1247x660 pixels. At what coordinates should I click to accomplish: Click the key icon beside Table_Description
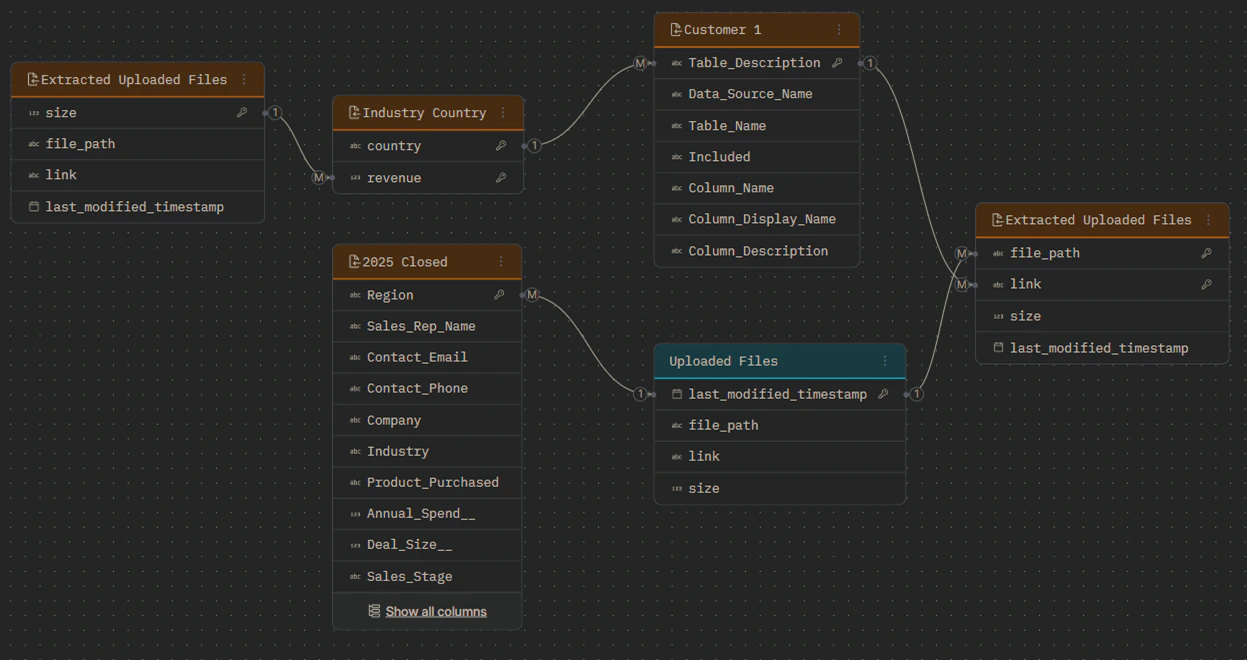(837, 63)
